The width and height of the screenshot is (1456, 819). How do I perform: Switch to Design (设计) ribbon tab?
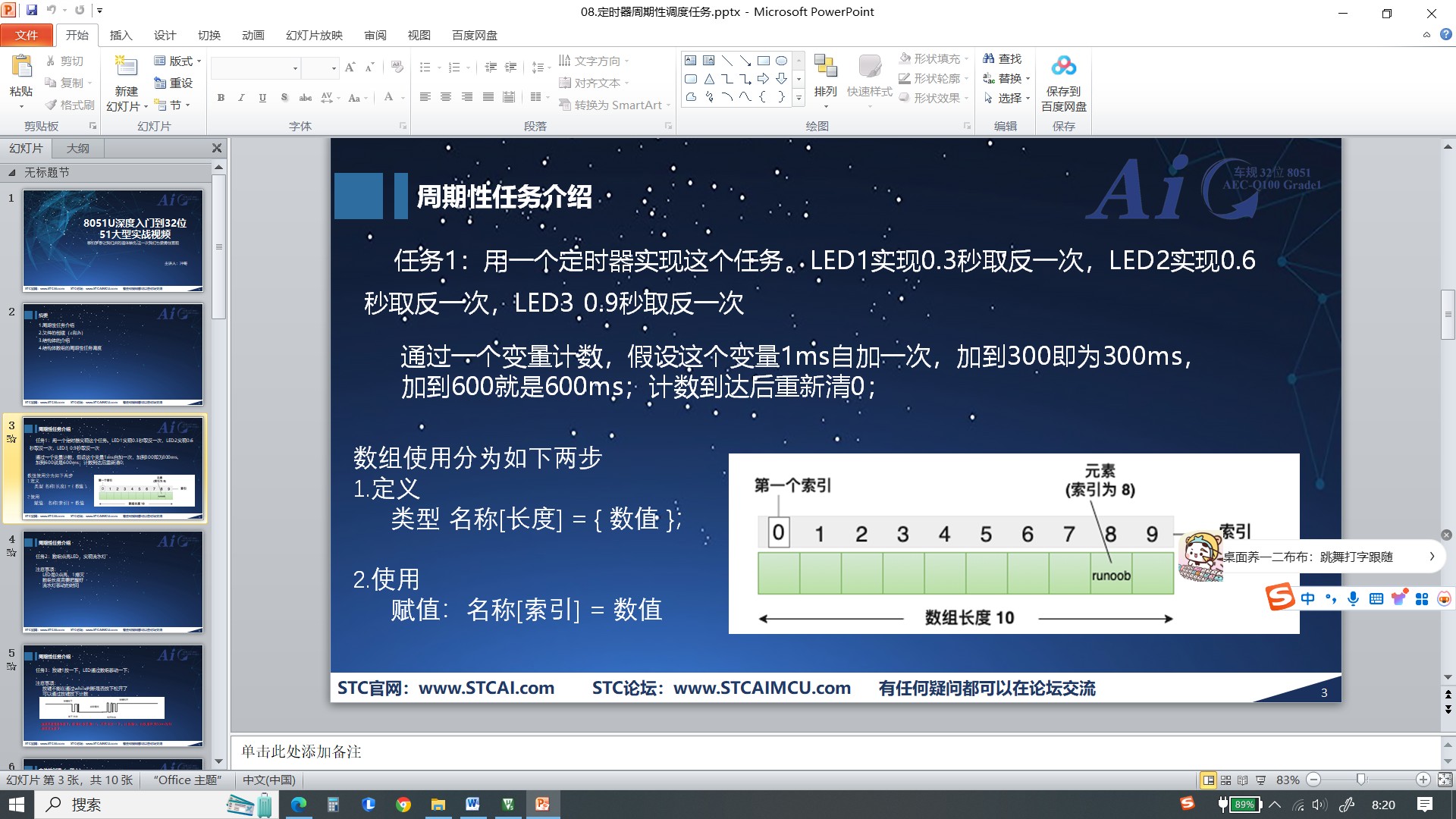coord(165,35)
